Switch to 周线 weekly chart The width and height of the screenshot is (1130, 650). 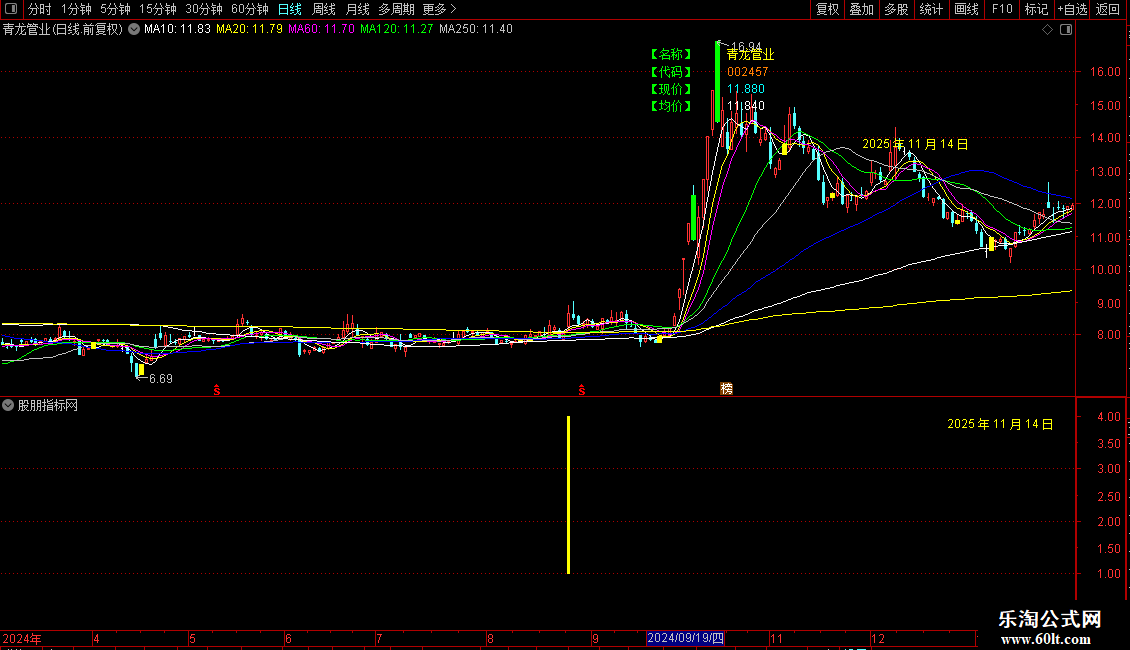coord(324,9)
